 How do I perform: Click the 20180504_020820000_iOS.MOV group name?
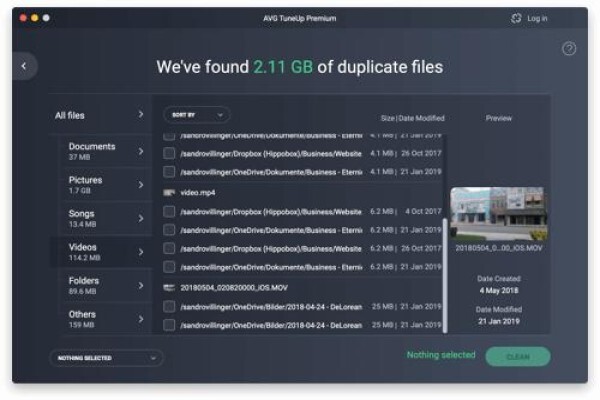pyautogui.click(x=234, y=287)
